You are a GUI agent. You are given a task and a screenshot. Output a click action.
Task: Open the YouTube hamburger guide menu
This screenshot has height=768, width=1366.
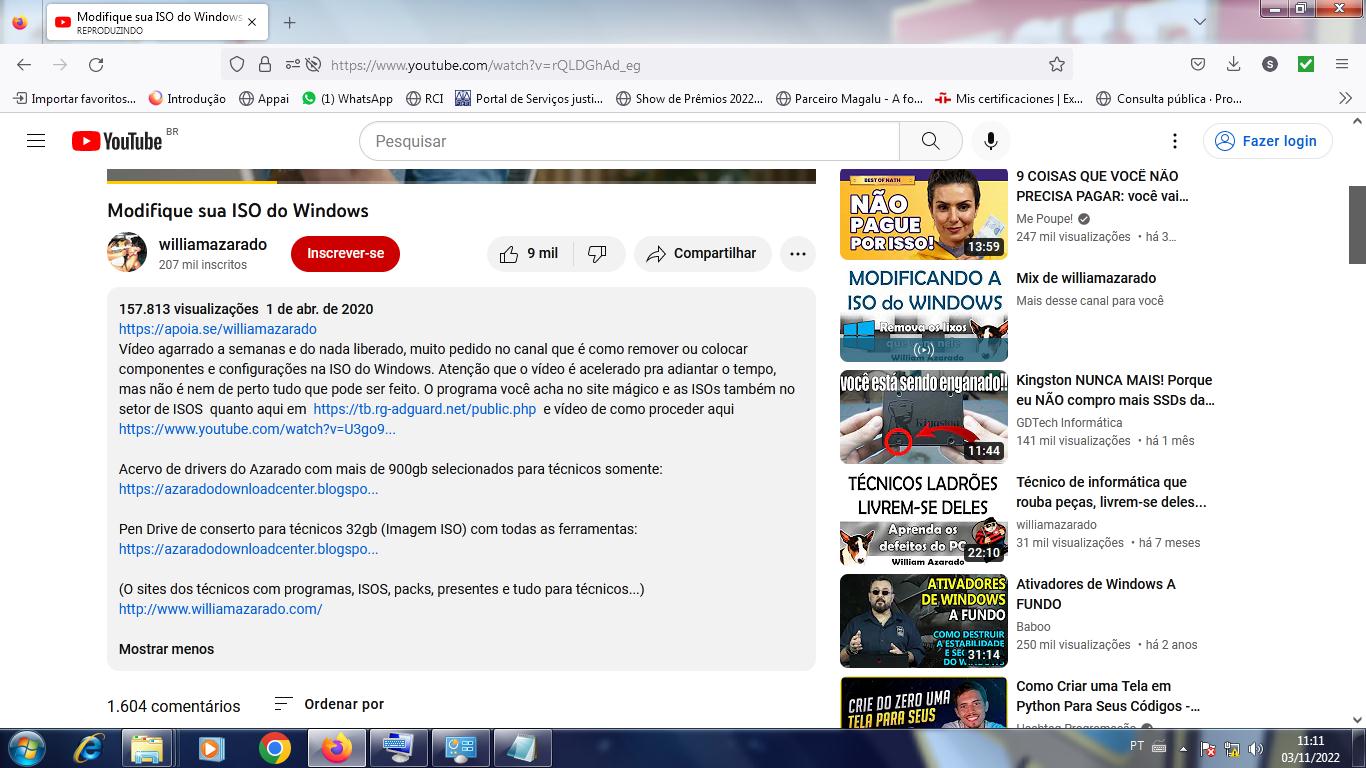pos(36,141)
